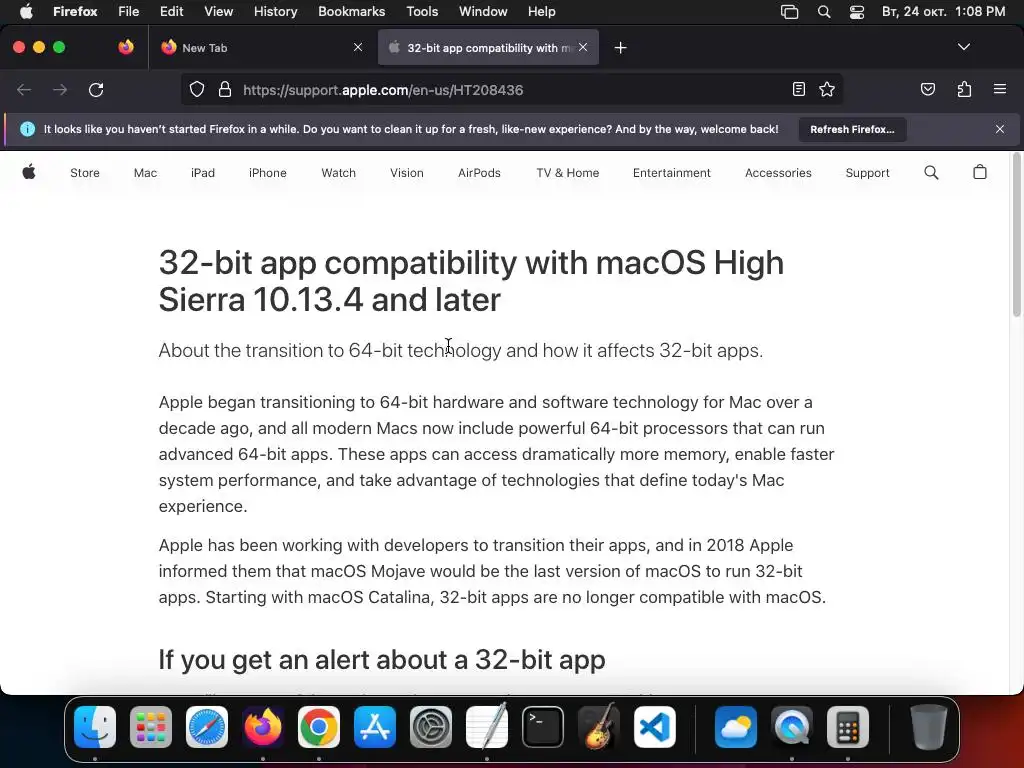
Task: Open the App Store from the Dock
Action: [x=375, y=727]
